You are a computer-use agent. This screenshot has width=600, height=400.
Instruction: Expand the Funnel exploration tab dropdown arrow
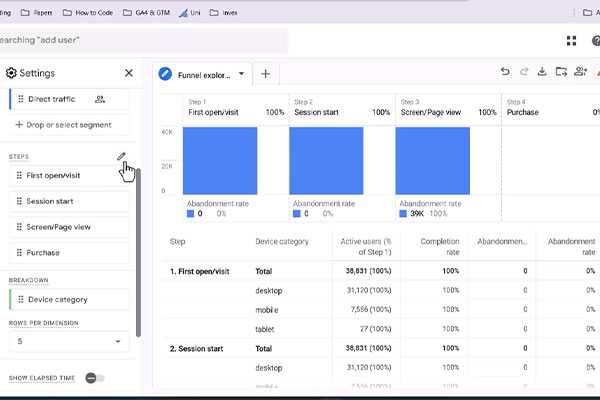click(x=241, y=73)
